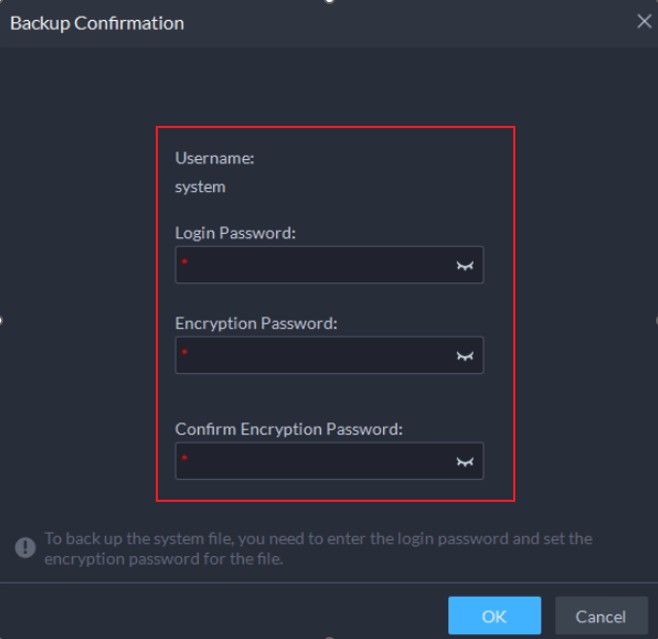The width and height of the screenshot is (658, 639).
Task: Cancel the backup confirmation
Action: click(600, 616)
